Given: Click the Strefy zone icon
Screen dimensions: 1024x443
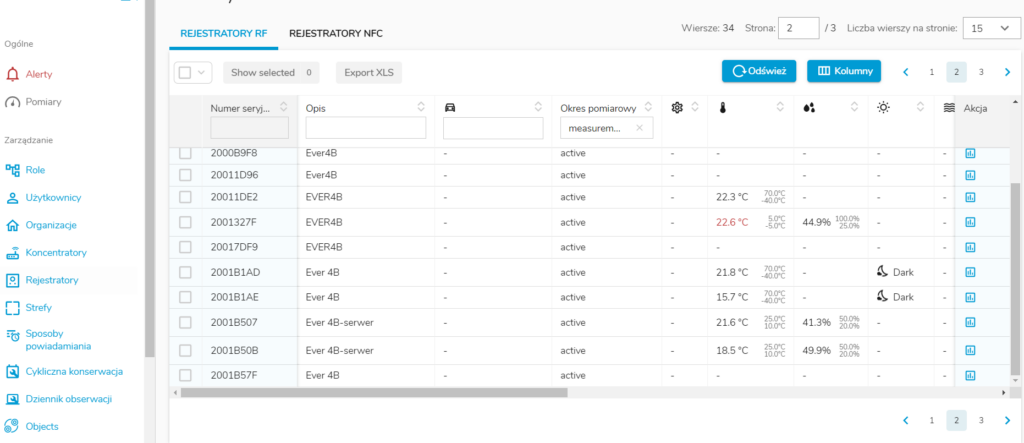Looking at the screenshot, I should [12, 308].
